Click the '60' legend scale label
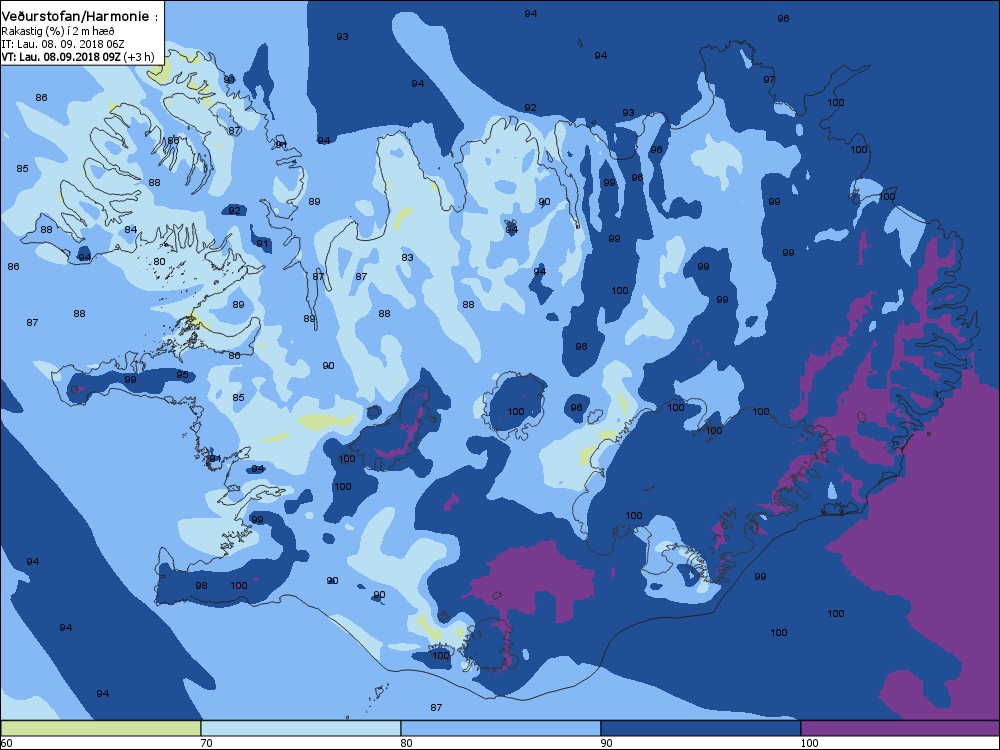This screenshot has width=1000, height=750. coord(6,743)
